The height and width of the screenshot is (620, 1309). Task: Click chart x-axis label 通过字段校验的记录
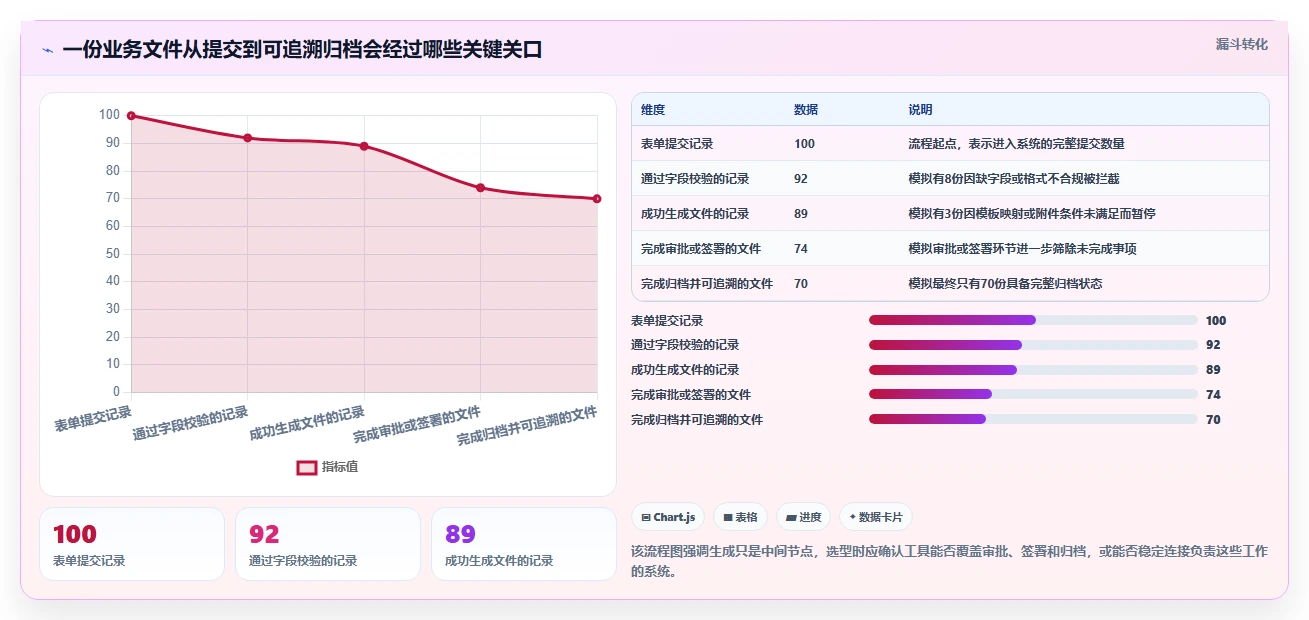pyautogui.click(x=190, y=424)
